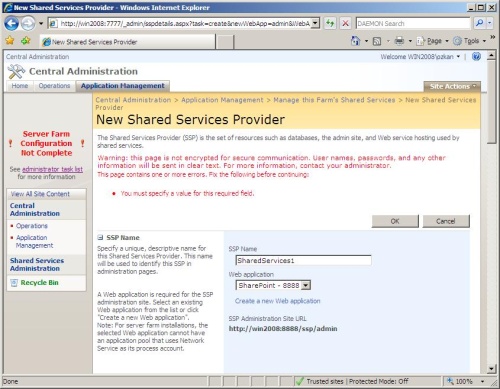This screenshot has height=389, width=500.
Task: Open the Page menu
Action: point(432,41)
